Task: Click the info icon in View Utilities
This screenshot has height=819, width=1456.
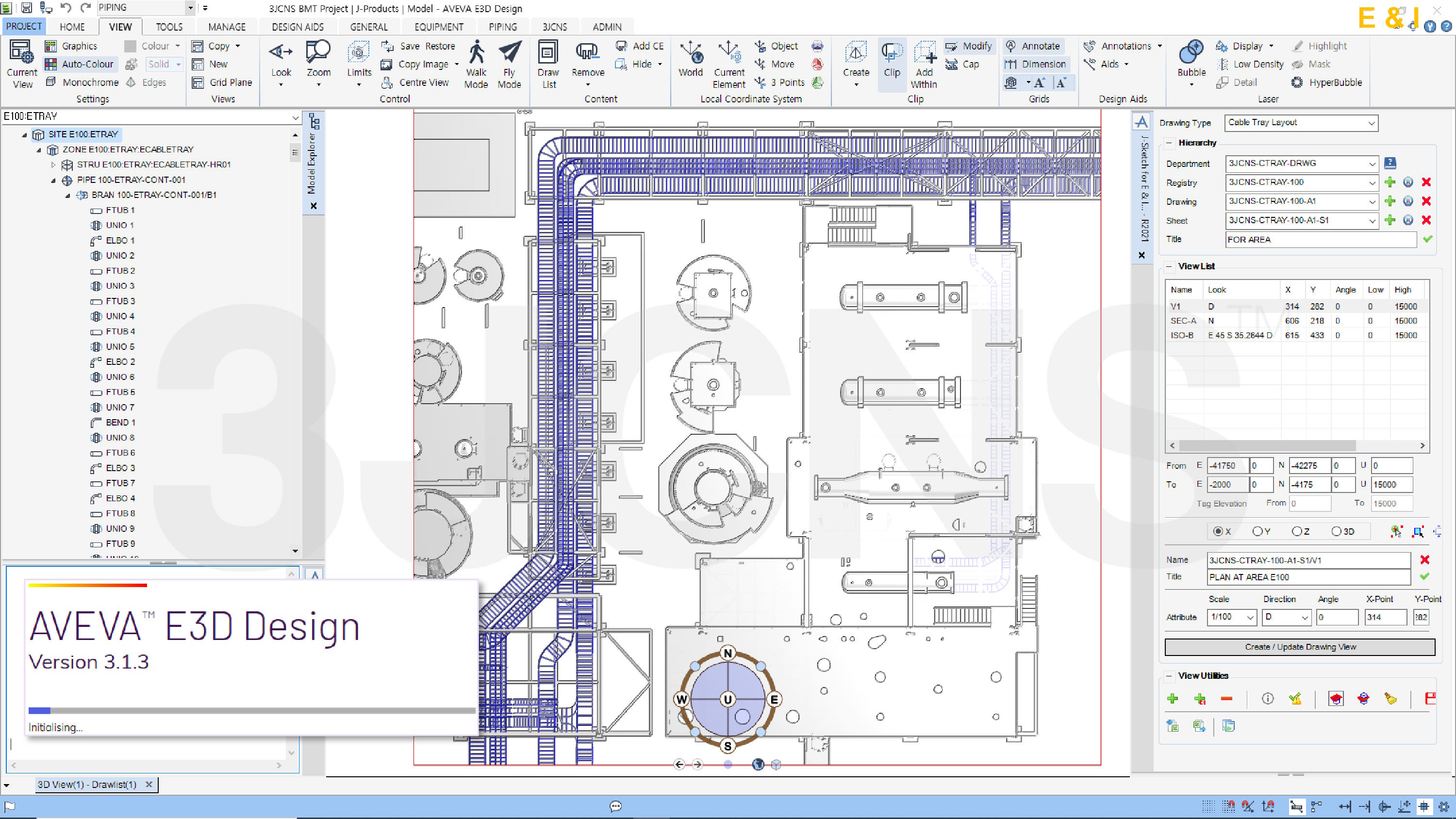Action: point(1268,699)
